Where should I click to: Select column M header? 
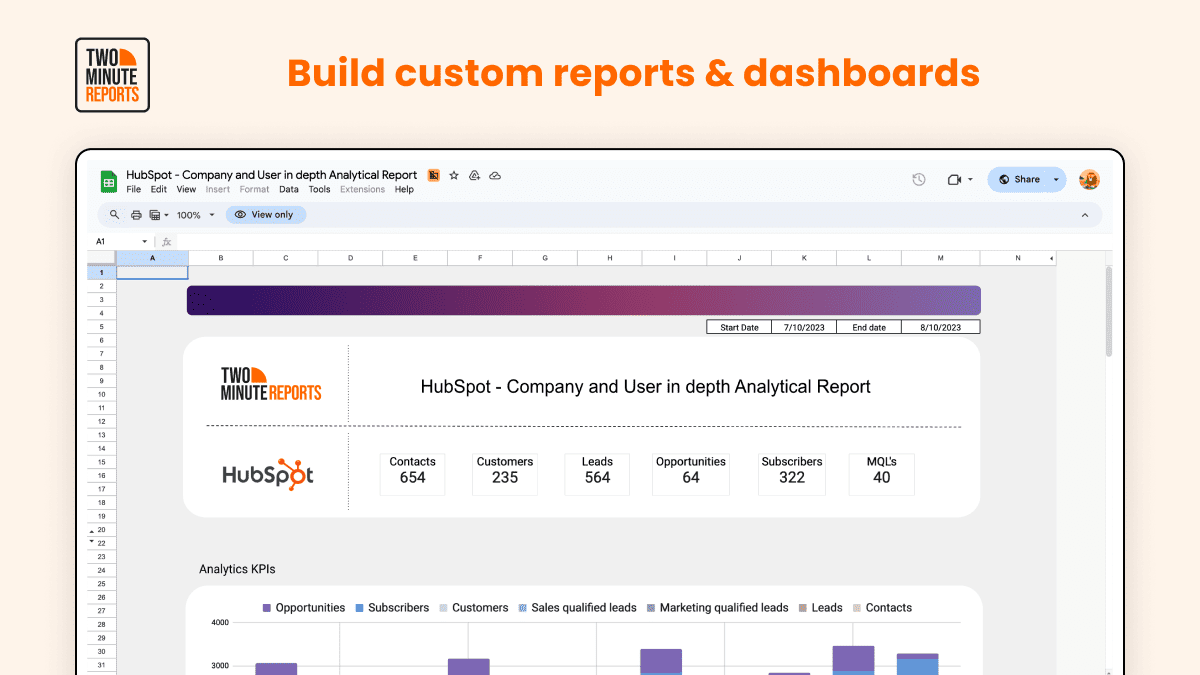click(940, 258)
